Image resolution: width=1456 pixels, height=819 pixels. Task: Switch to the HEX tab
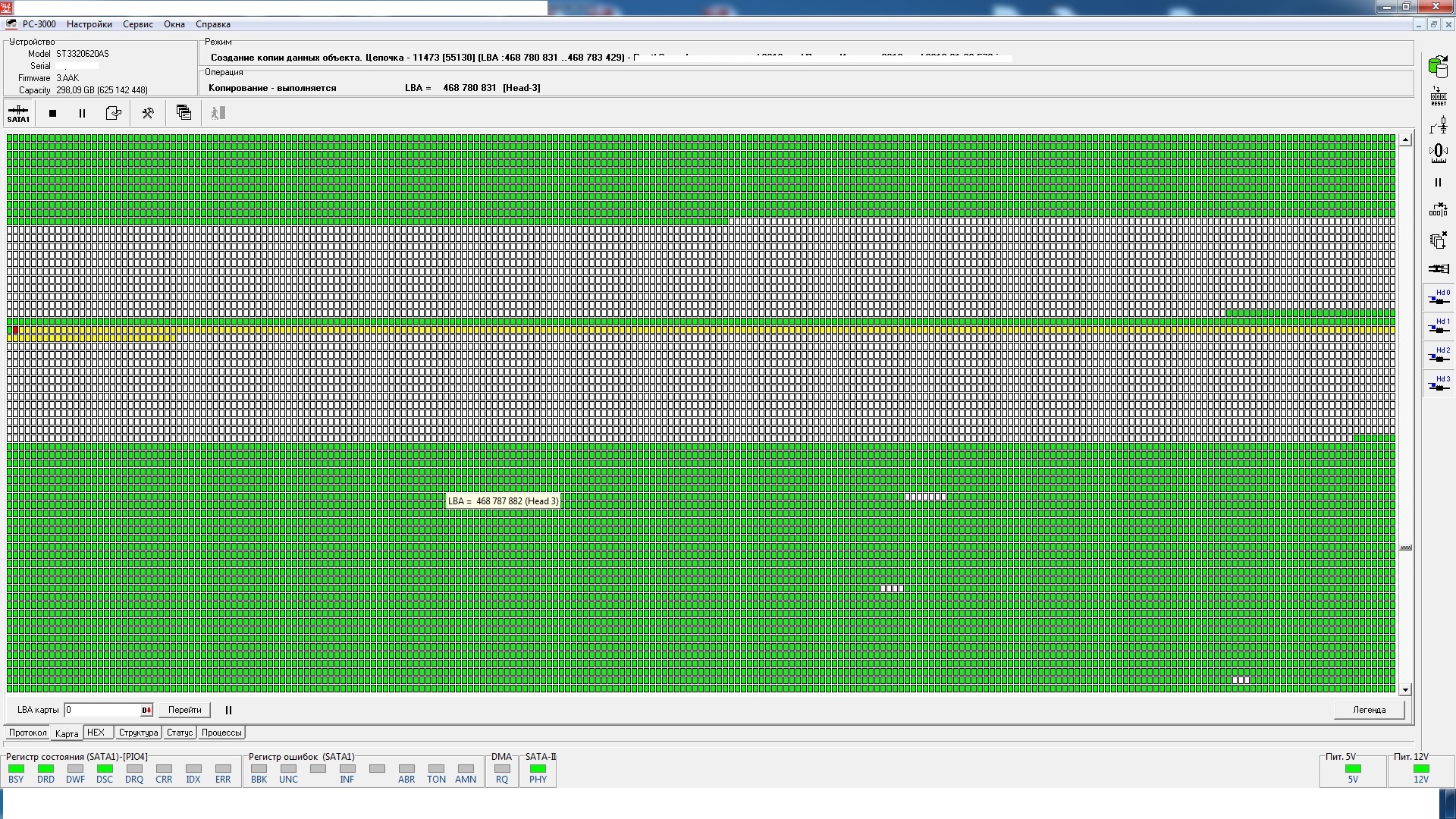96,733
